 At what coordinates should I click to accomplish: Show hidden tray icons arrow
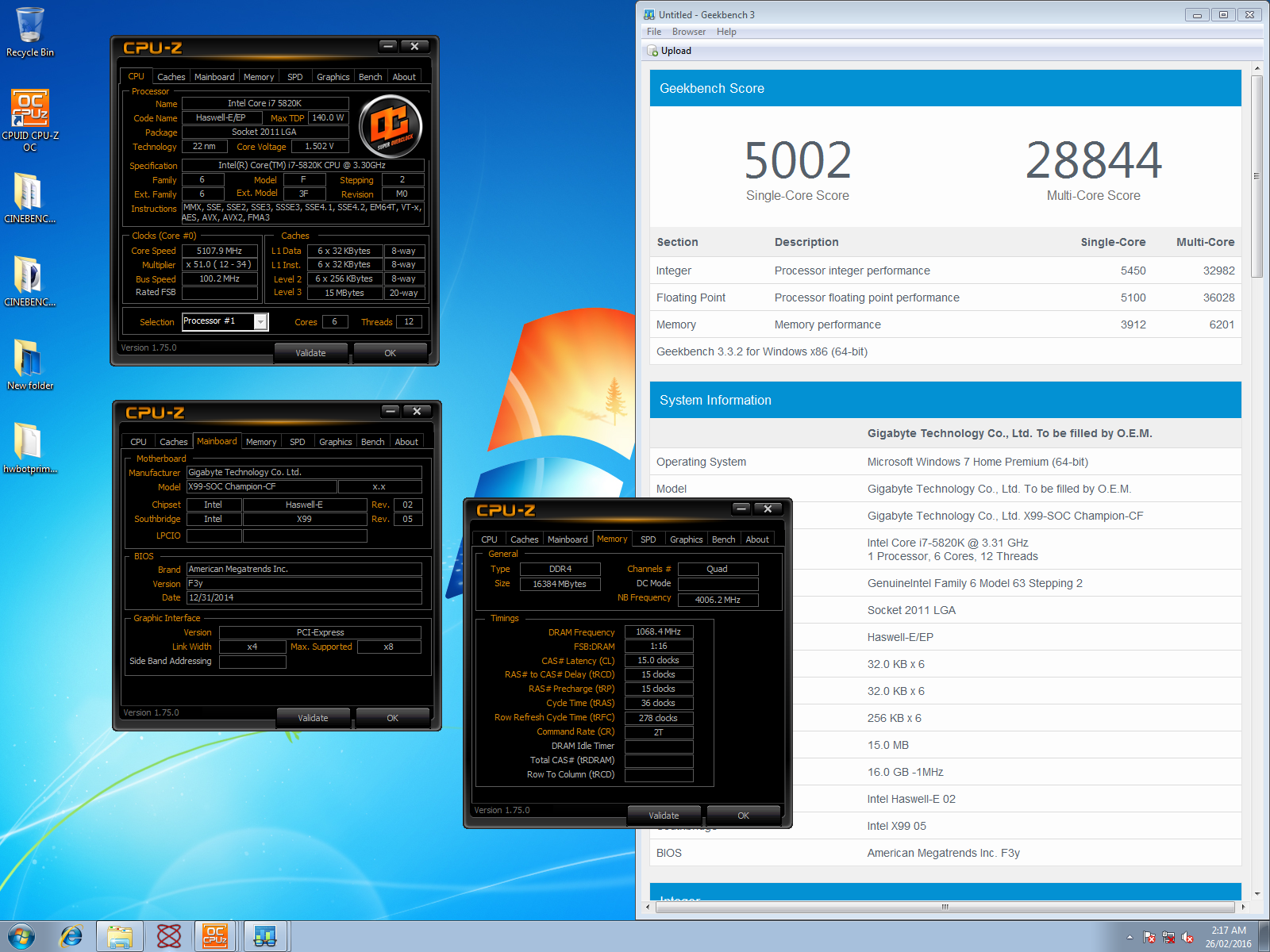1130,937
